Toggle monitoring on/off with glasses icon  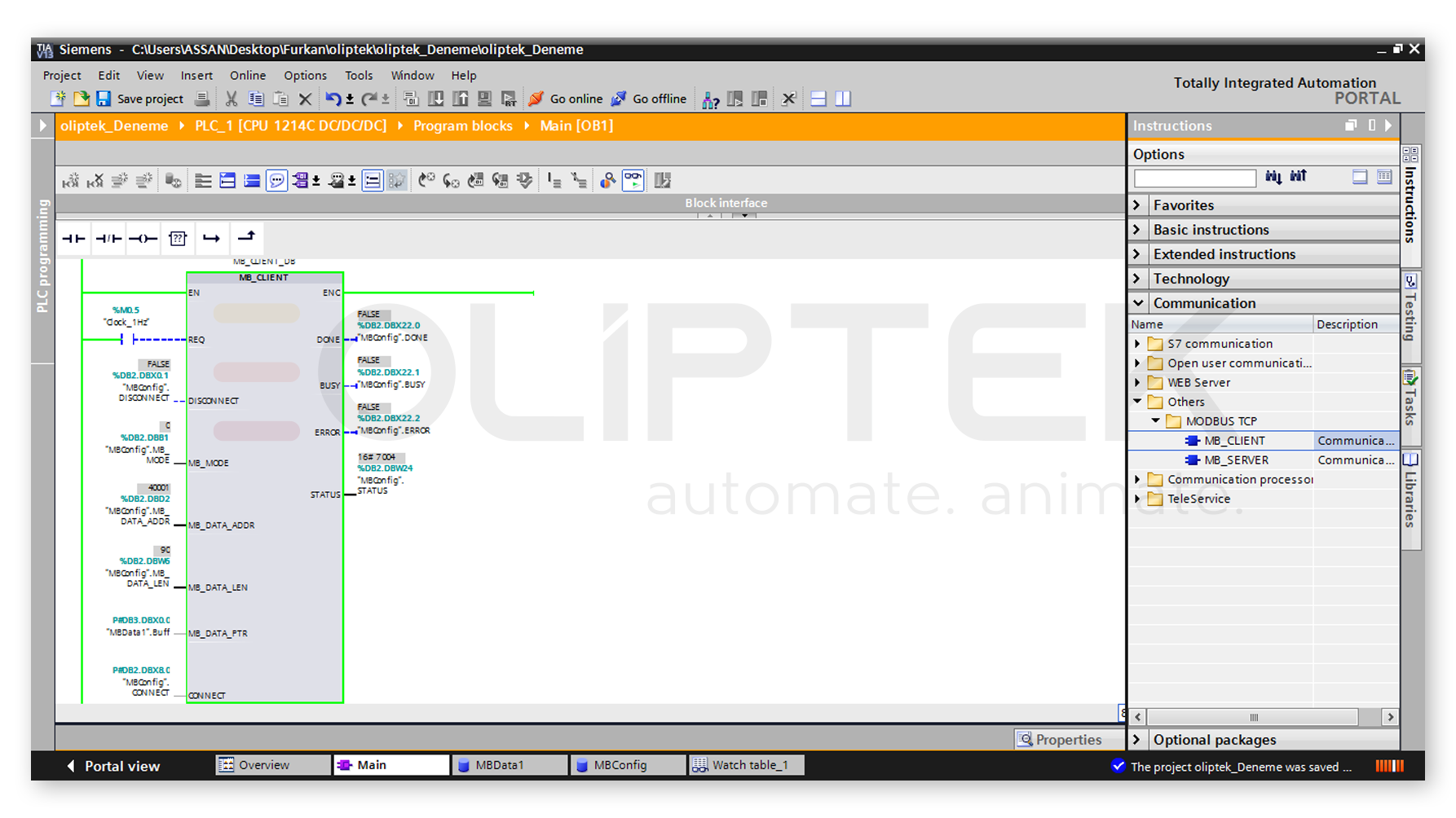pyautogui.click(x=633, y=180)
